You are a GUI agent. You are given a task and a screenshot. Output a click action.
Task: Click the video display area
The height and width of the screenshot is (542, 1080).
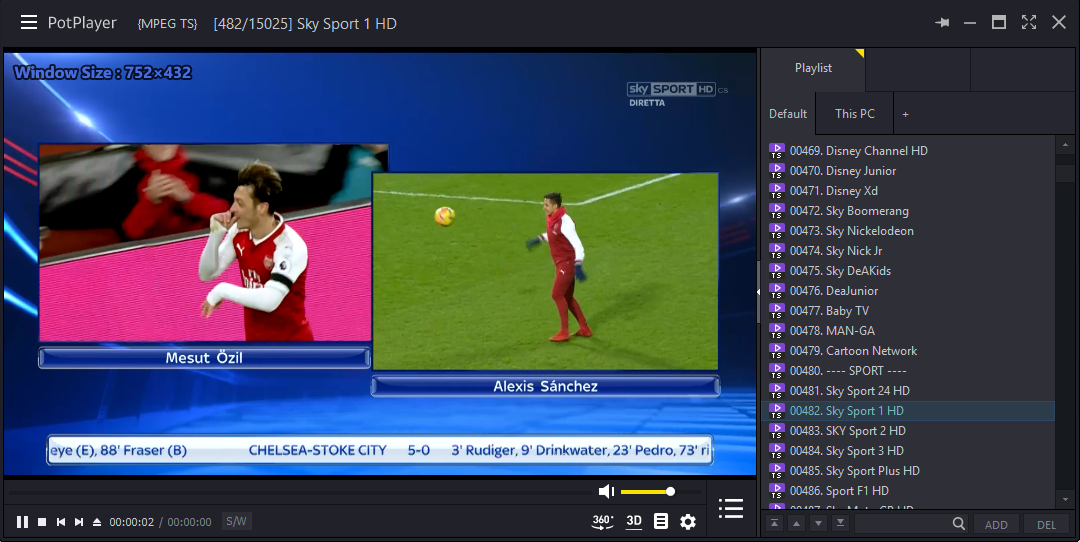(x=380, y=264)
